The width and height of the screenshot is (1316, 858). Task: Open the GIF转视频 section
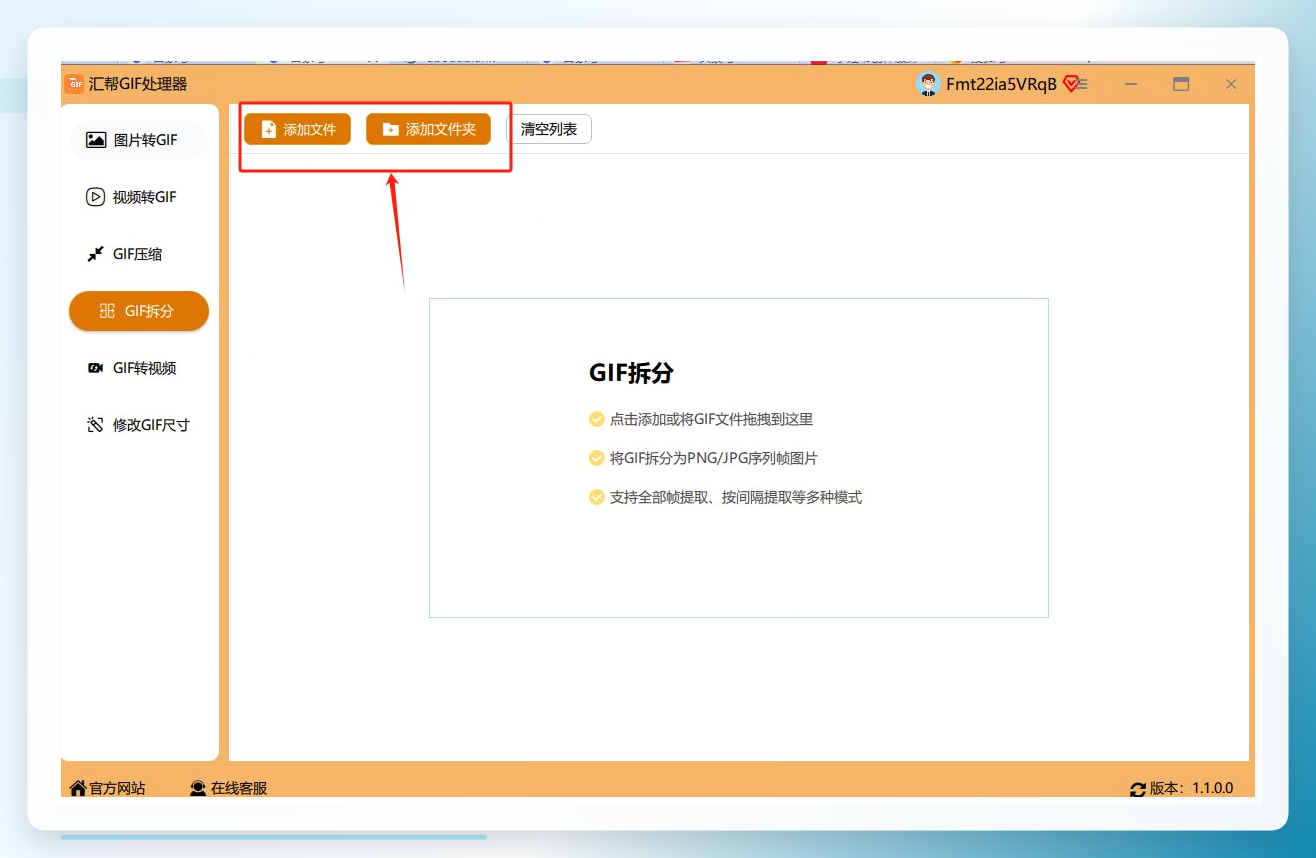point(139,368)
